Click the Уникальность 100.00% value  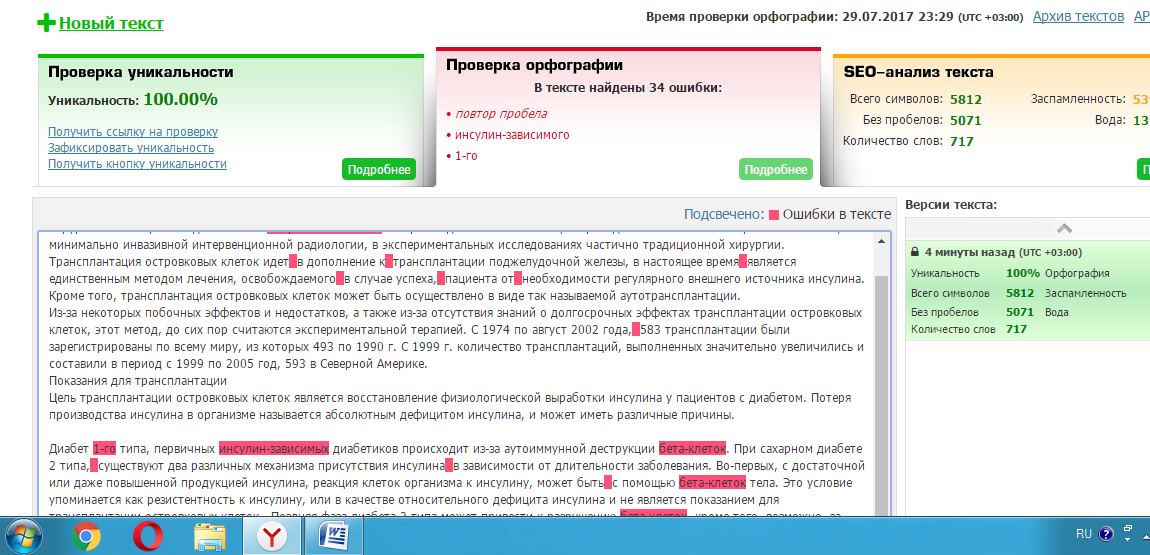click(x=180, y=99)
